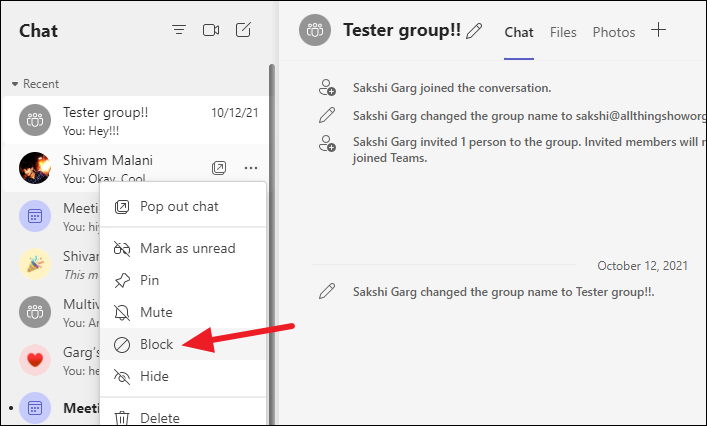
Task: Pop out Shivam Malani chat via row icon
Action: coord(219,168)
